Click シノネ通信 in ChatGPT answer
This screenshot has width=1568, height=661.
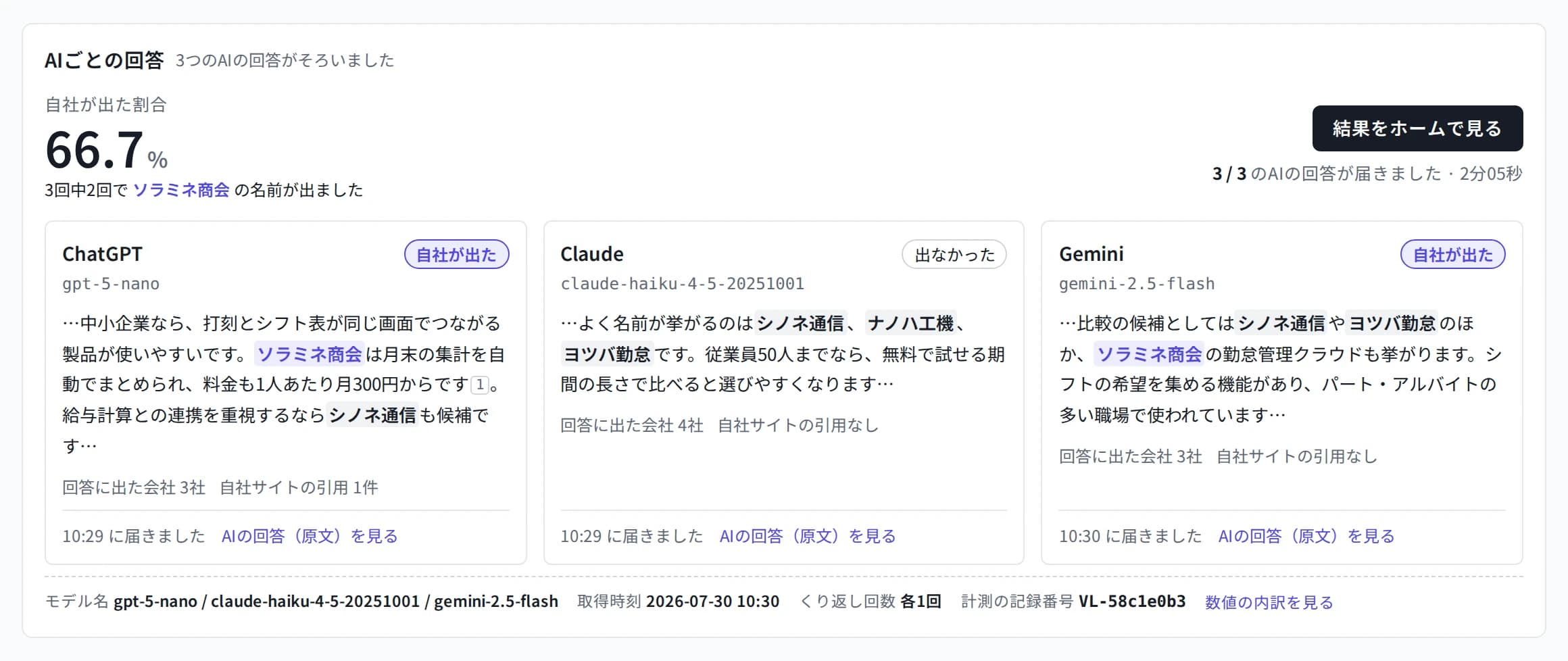(372, 415)
